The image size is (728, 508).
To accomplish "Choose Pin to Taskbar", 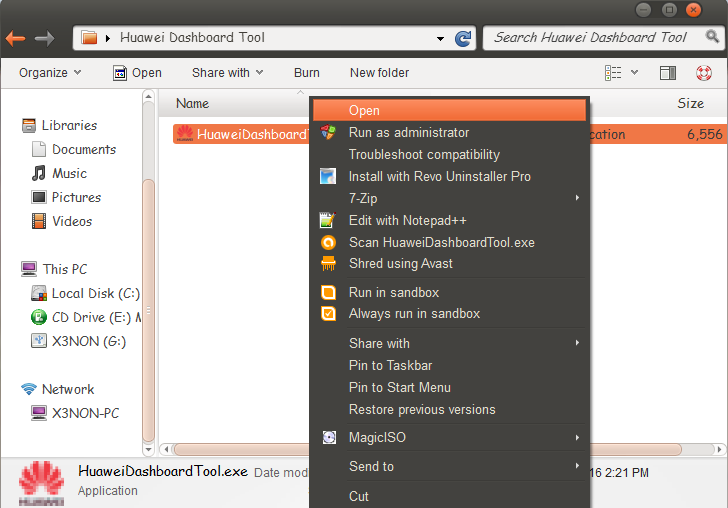I will pos(390,366).
